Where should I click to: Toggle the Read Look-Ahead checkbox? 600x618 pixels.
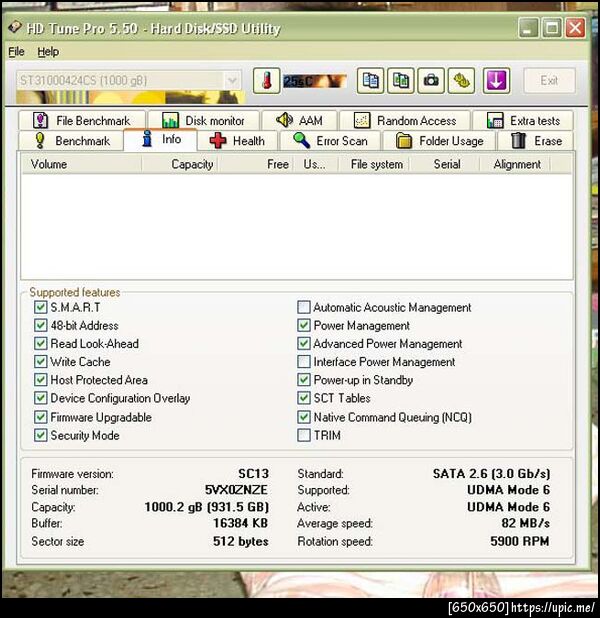click(x=40, y=343)
